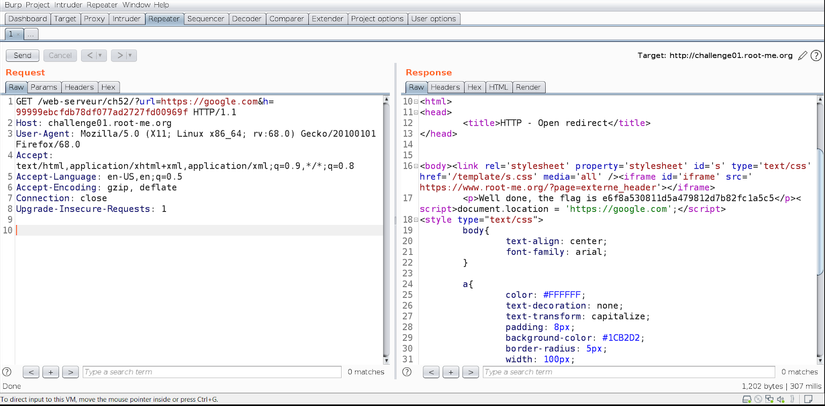
Task: Switch to the Proxy tab
Action: click(x=94, y=19)
